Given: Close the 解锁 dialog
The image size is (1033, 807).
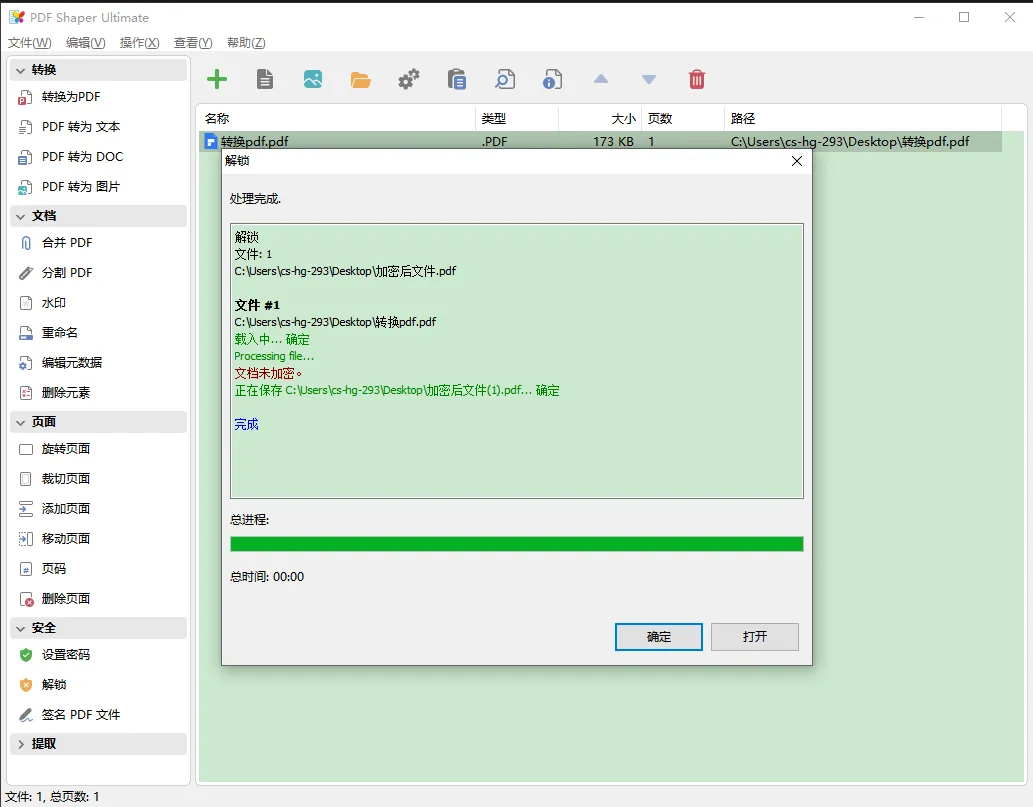Looking at the screenshot, I should (x=796, y=161).
